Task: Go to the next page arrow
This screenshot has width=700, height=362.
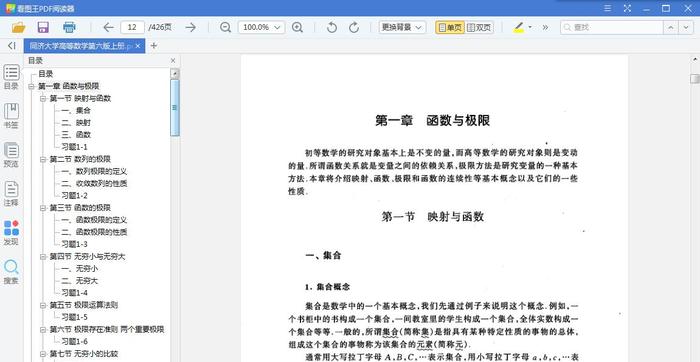Action: 191,27
